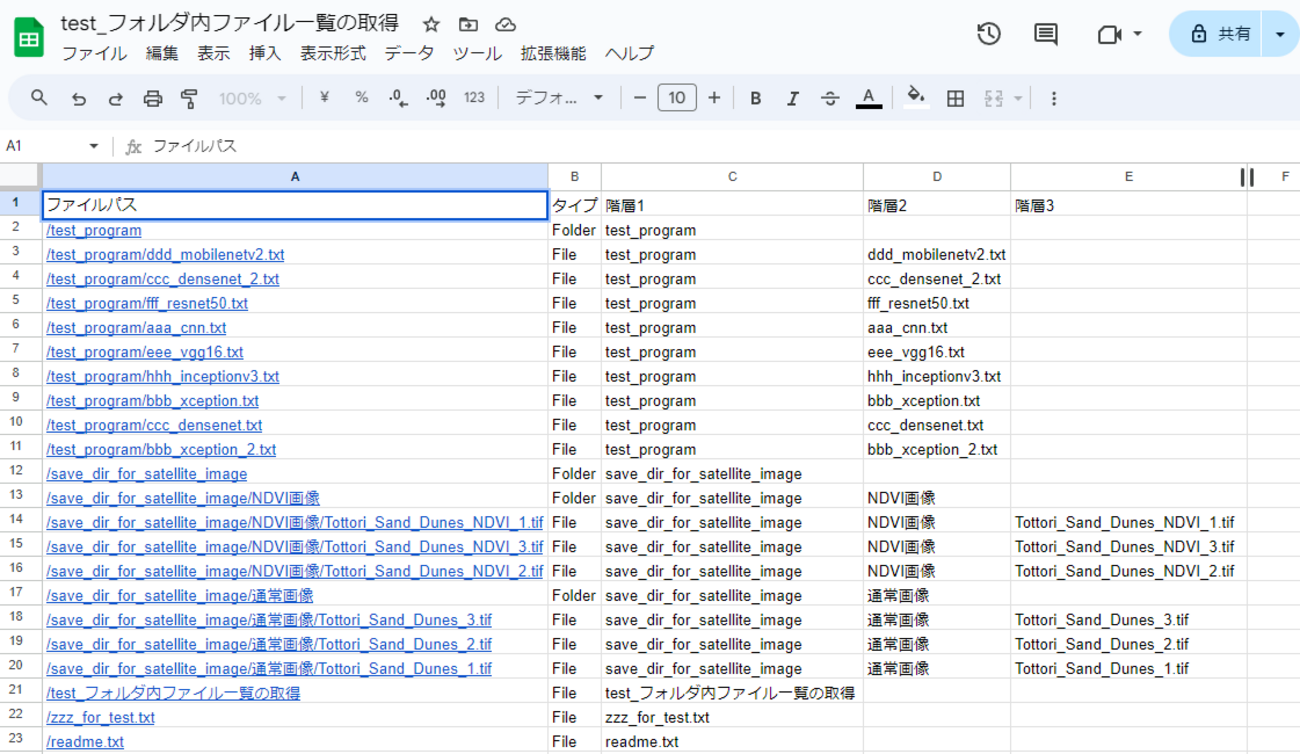Open the fill color picker

tap(915, 98)
